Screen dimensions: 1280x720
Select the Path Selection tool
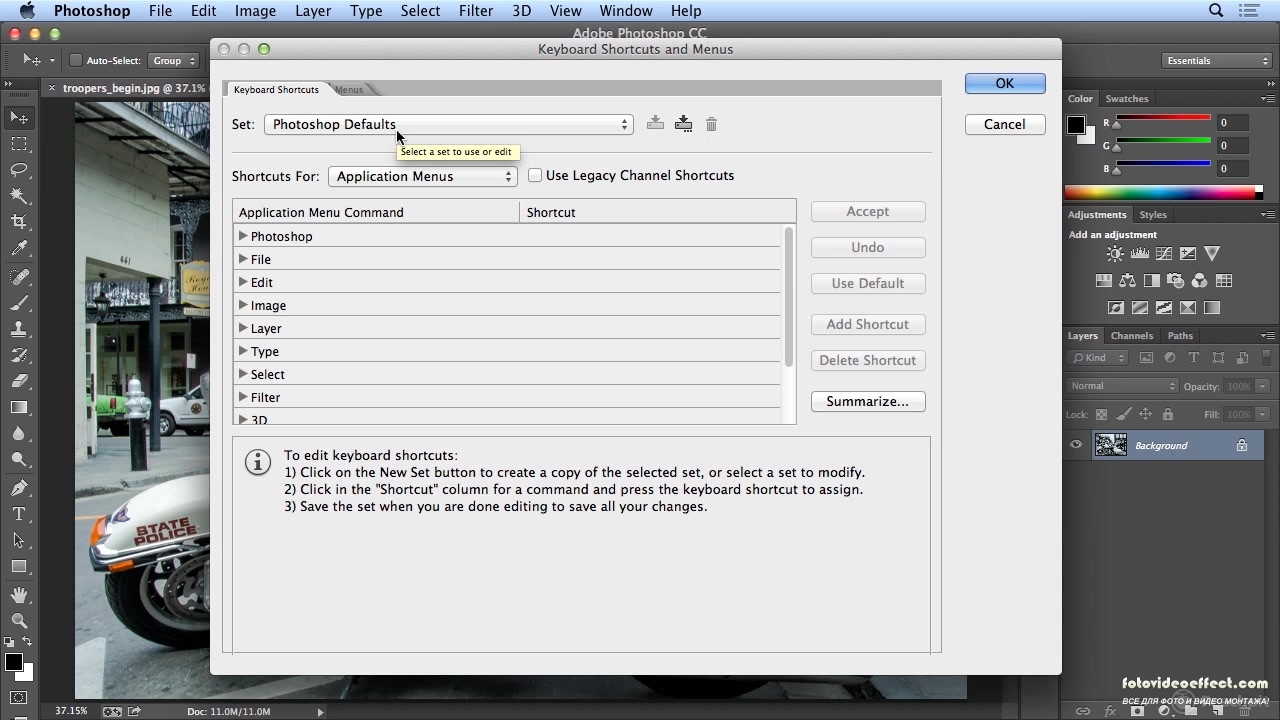point(19,540)
